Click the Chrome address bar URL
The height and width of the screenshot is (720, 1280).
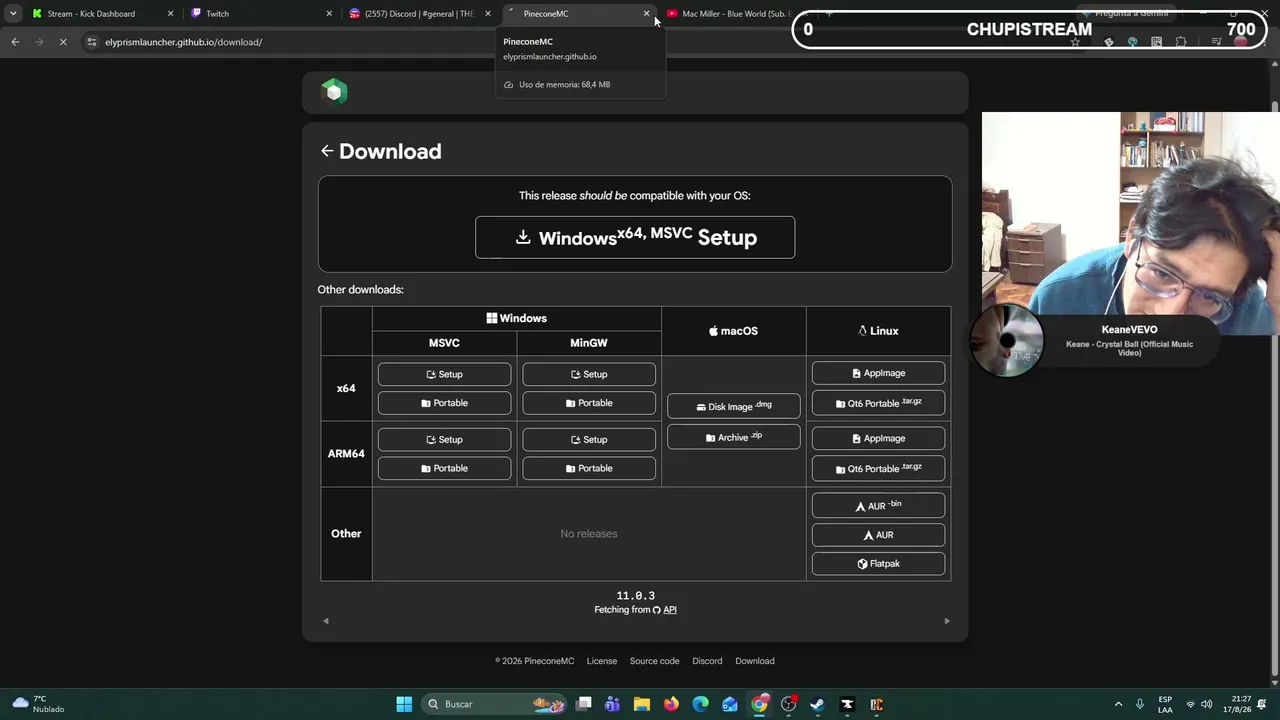(184, 42)
